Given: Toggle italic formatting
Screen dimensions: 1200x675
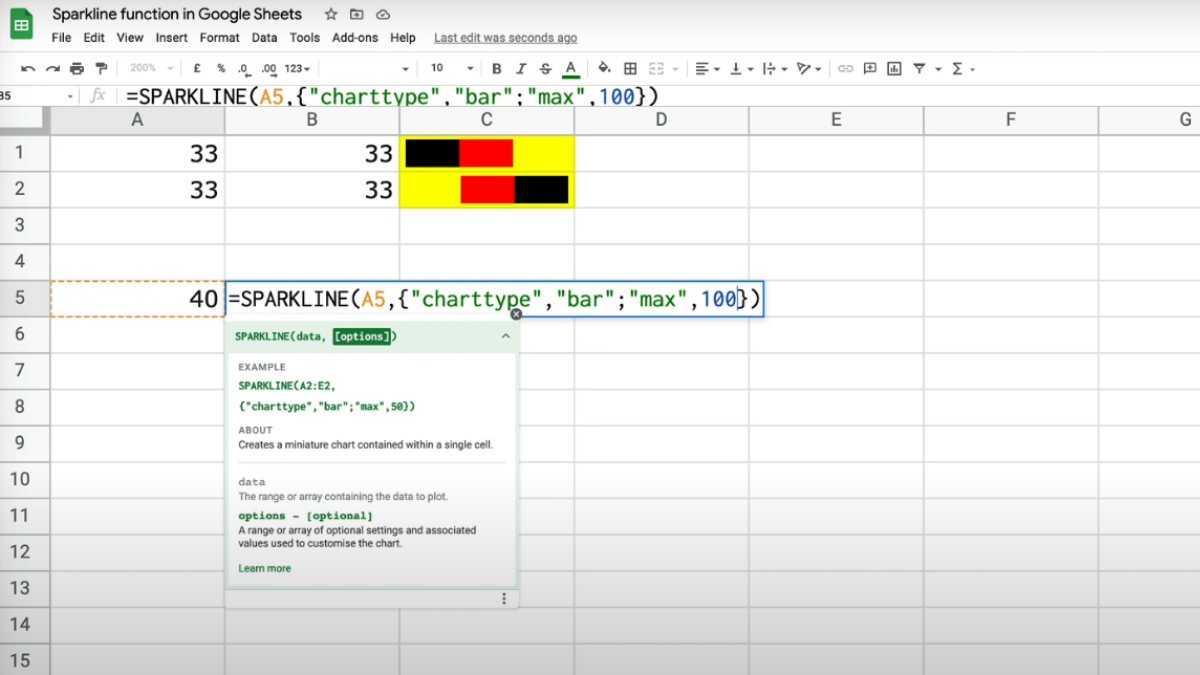Looking at the screenshot, I should tap(521, 69).
